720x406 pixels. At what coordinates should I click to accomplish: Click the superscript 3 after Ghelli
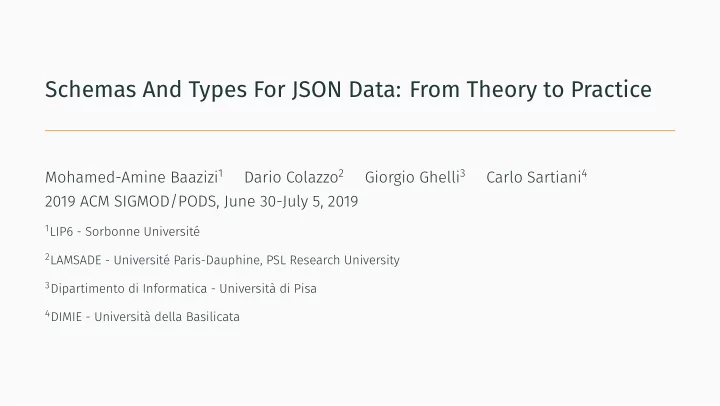(x=463, y=174)
